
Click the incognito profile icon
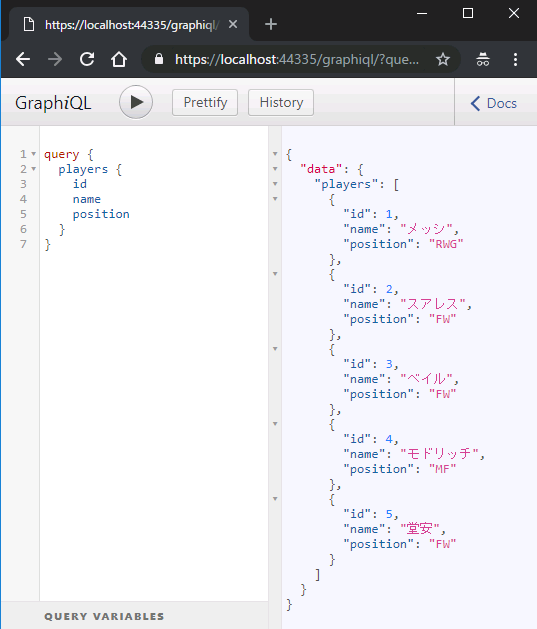[x=483, y=59]
